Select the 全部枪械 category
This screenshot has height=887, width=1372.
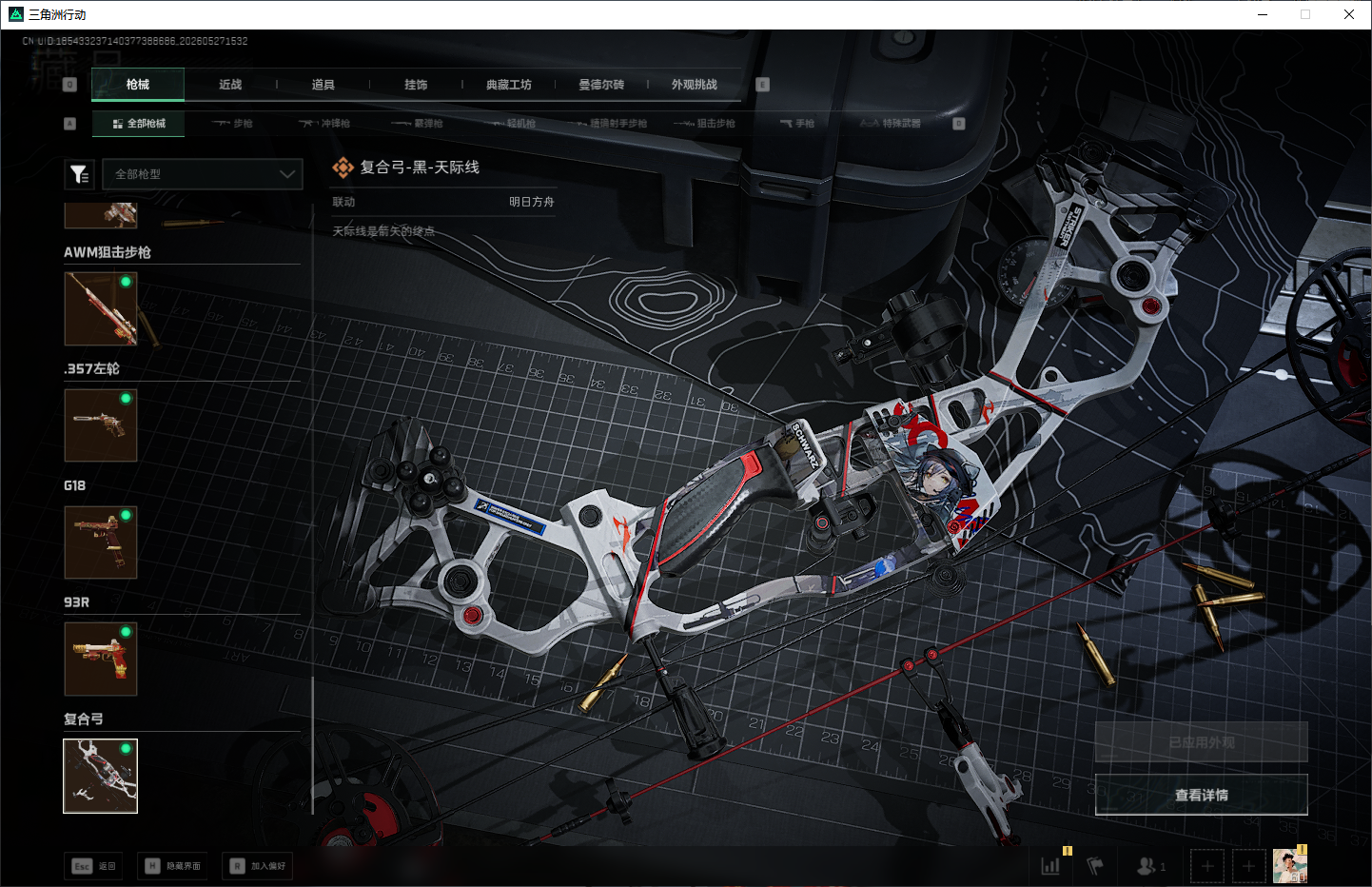tap(139, 124)
